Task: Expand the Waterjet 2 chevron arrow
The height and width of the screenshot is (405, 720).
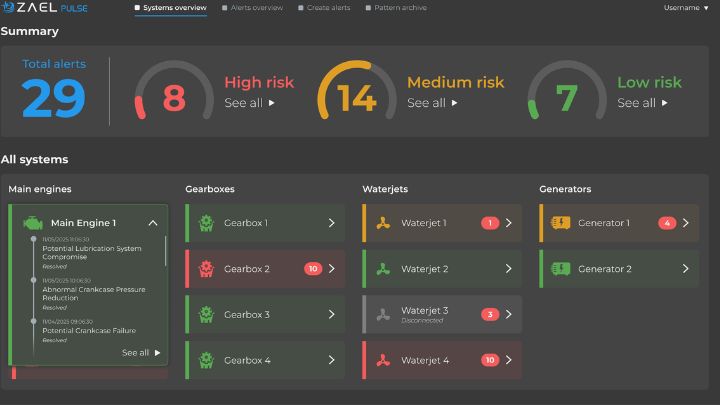Action: coord(508,269)
